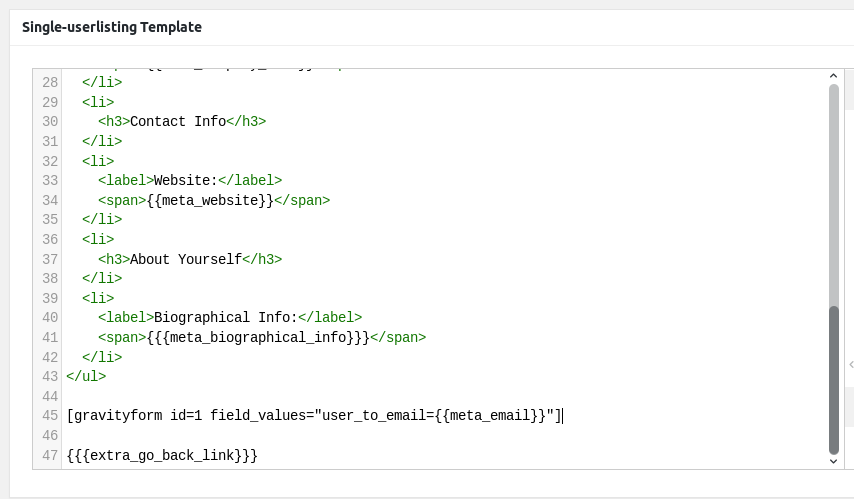This screenshot has width=854, height=499.
Task: Click the left chevron at right edge
Action: tap(850, 366)
